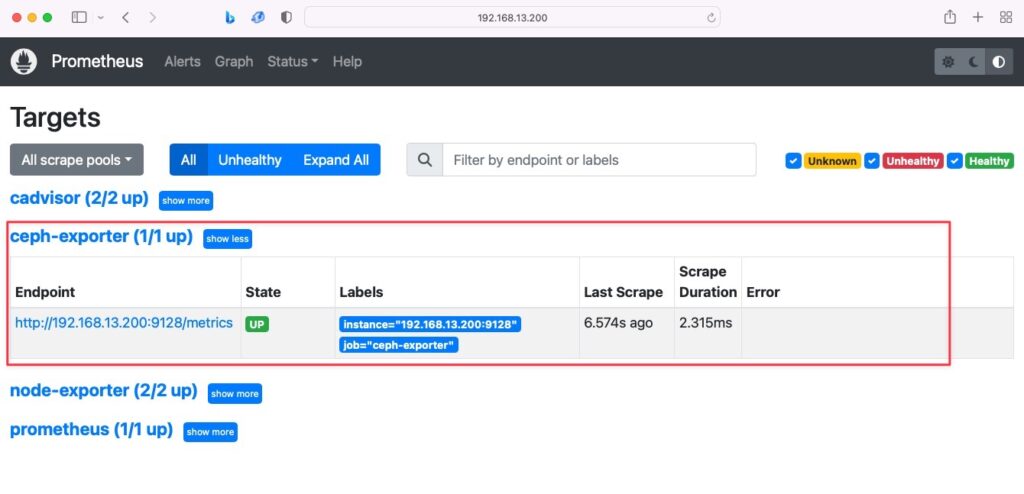Viewport: 1024px width, 494px height.
Task: Open the Help nav item
Action: click(x=347, y=61)
